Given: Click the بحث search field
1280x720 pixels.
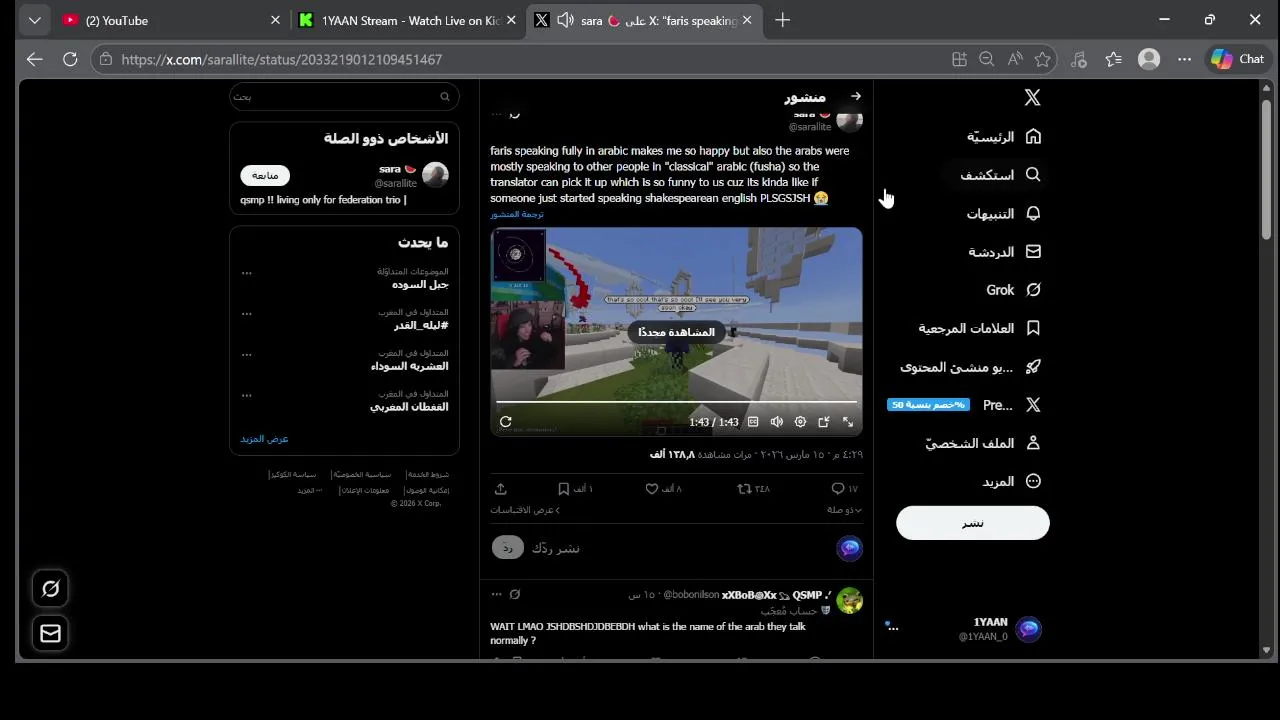Looking at the screenshot, I should coord(344,97).
